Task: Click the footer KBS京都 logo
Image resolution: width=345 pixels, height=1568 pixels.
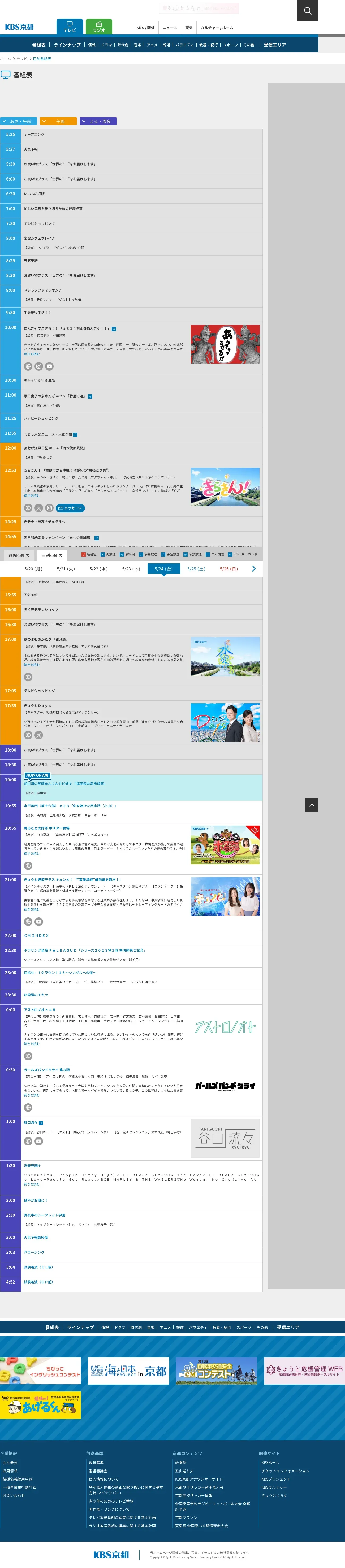Action: pos(111,1554)
